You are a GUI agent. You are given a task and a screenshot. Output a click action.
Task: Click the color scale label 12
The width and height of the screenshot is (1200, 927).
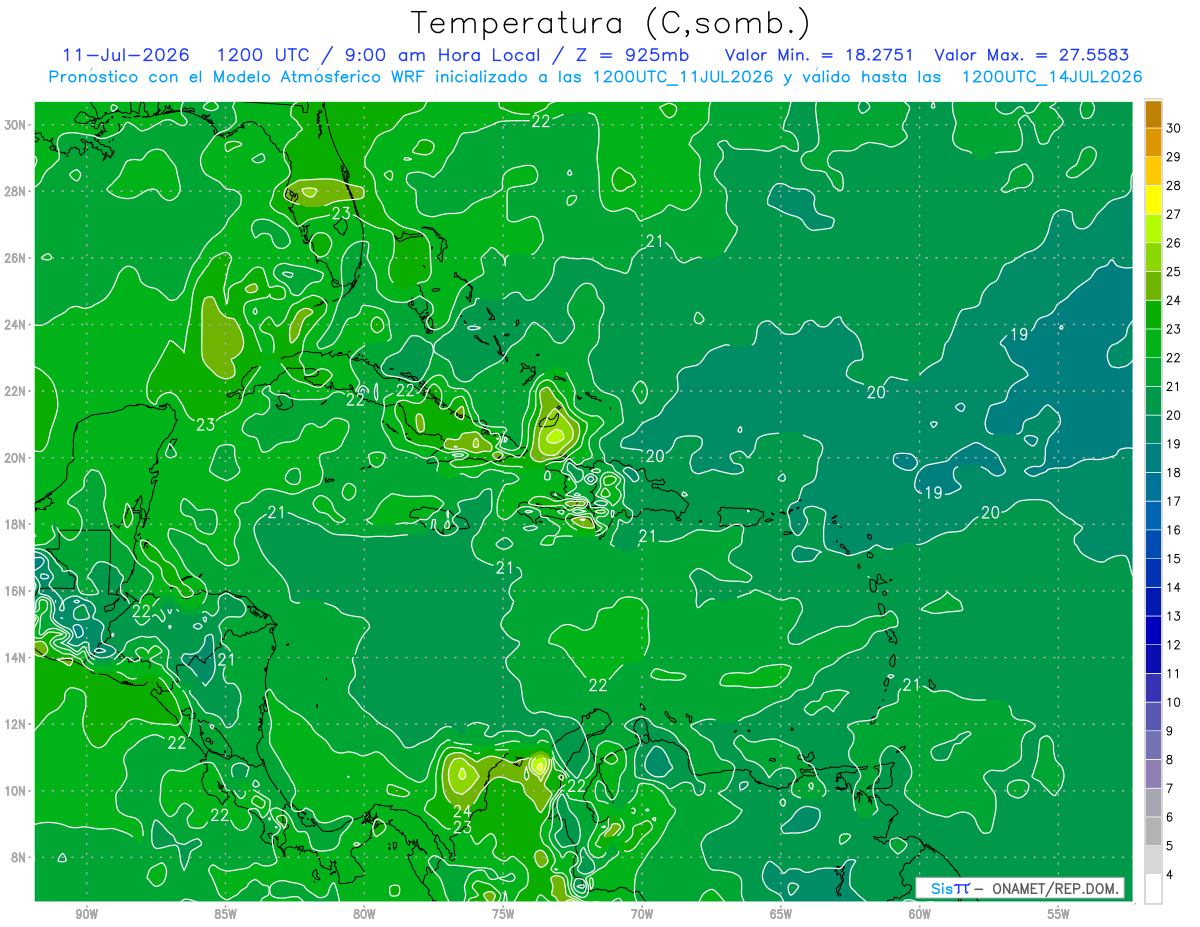[x=1174, y=645]
